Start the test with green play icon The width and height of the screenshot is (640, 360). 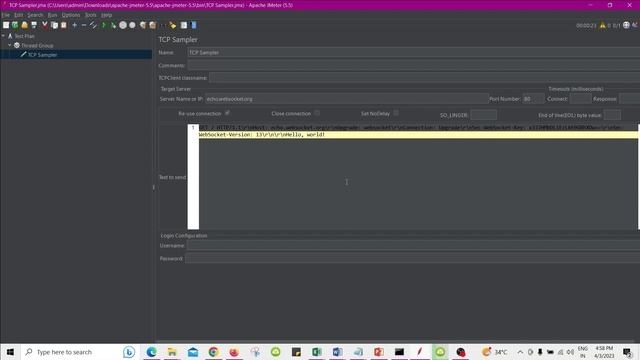pyautogui.click(x=104, y=25)
